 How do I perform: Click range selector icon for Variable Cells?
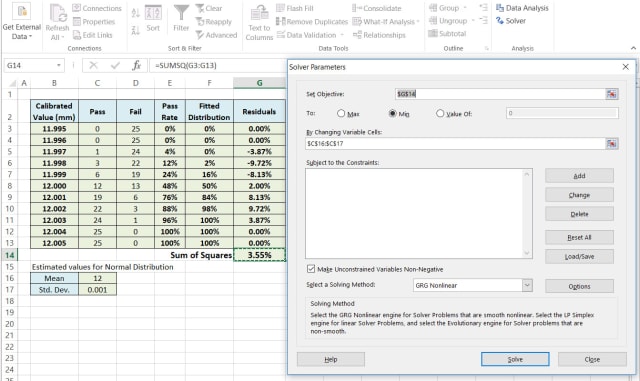(x=611, y=144)
